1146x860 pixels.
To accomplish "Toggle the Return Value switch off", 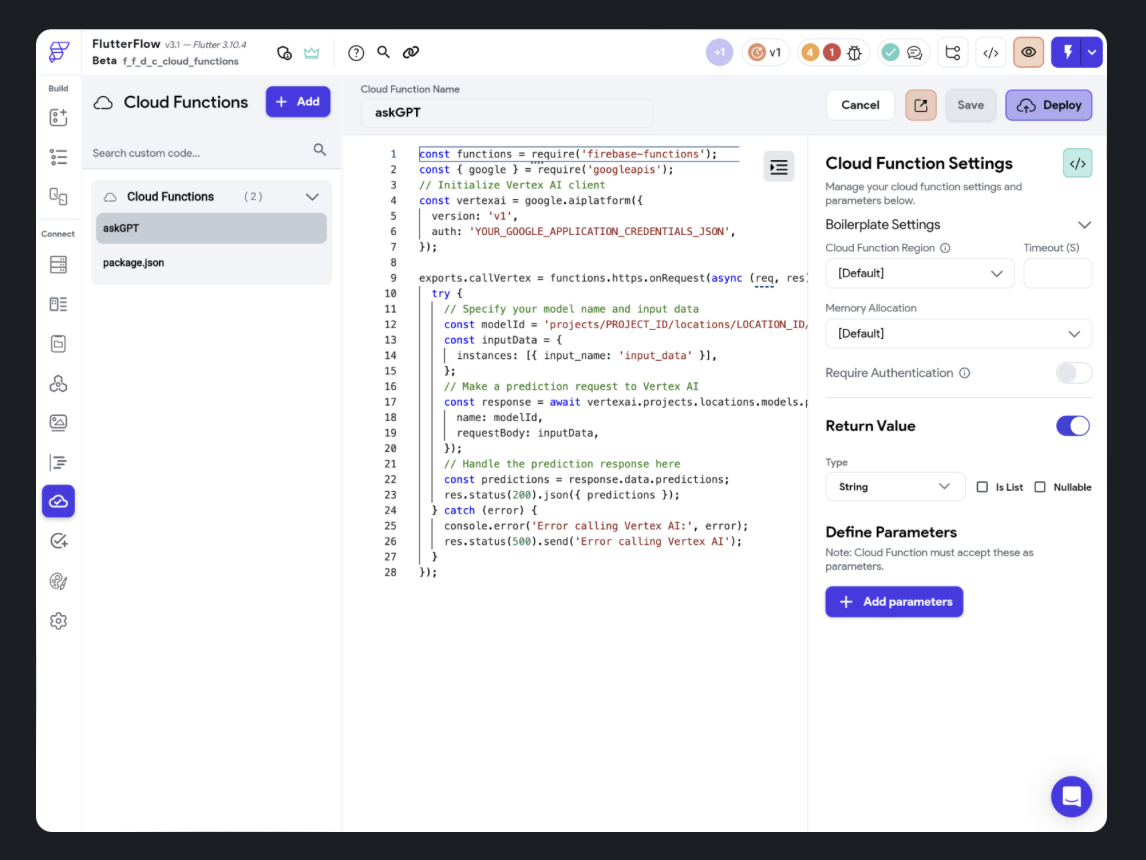I will [1073, 426].
